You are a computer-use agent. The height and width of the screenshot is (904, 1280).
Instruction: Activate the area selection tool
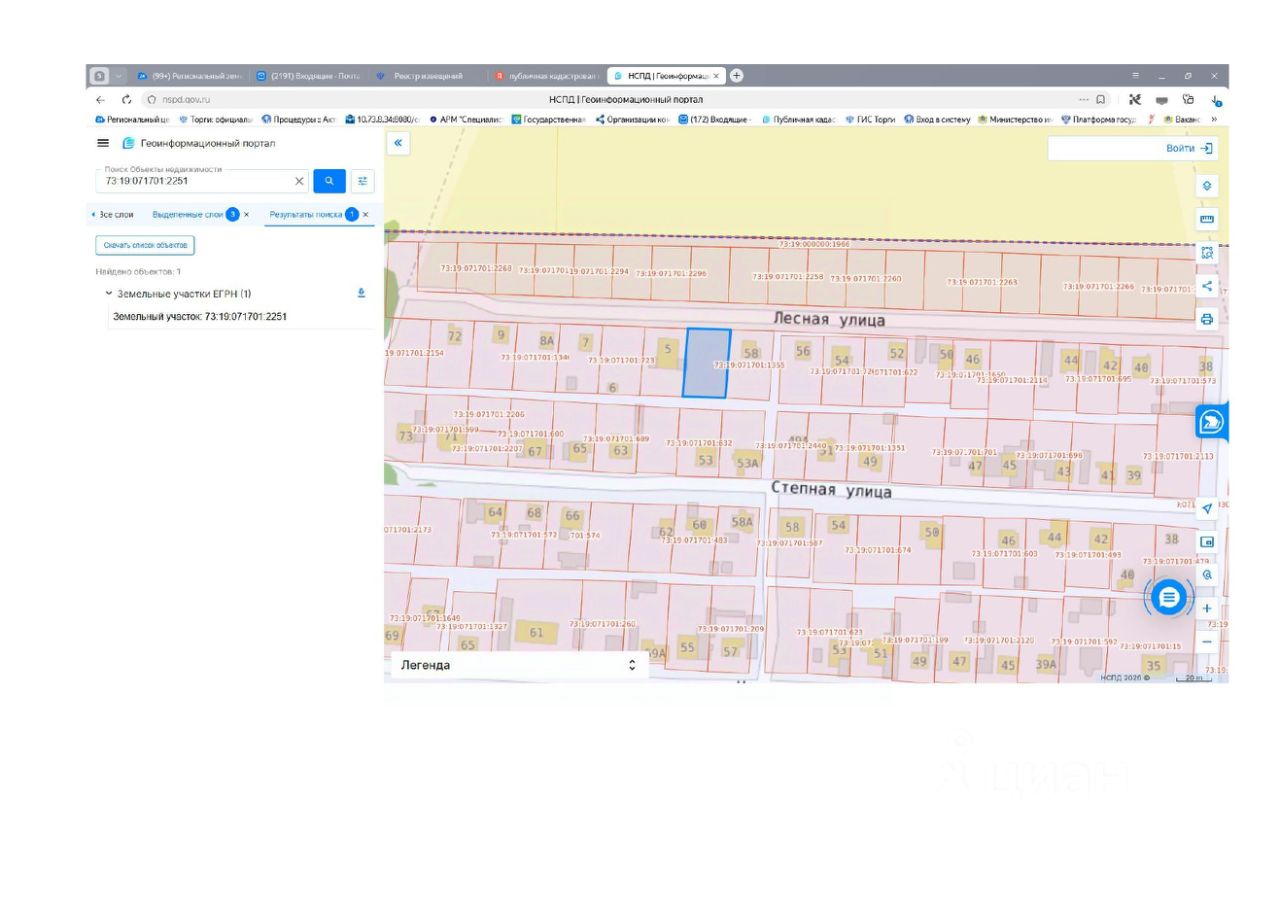tap(1207, 253)
